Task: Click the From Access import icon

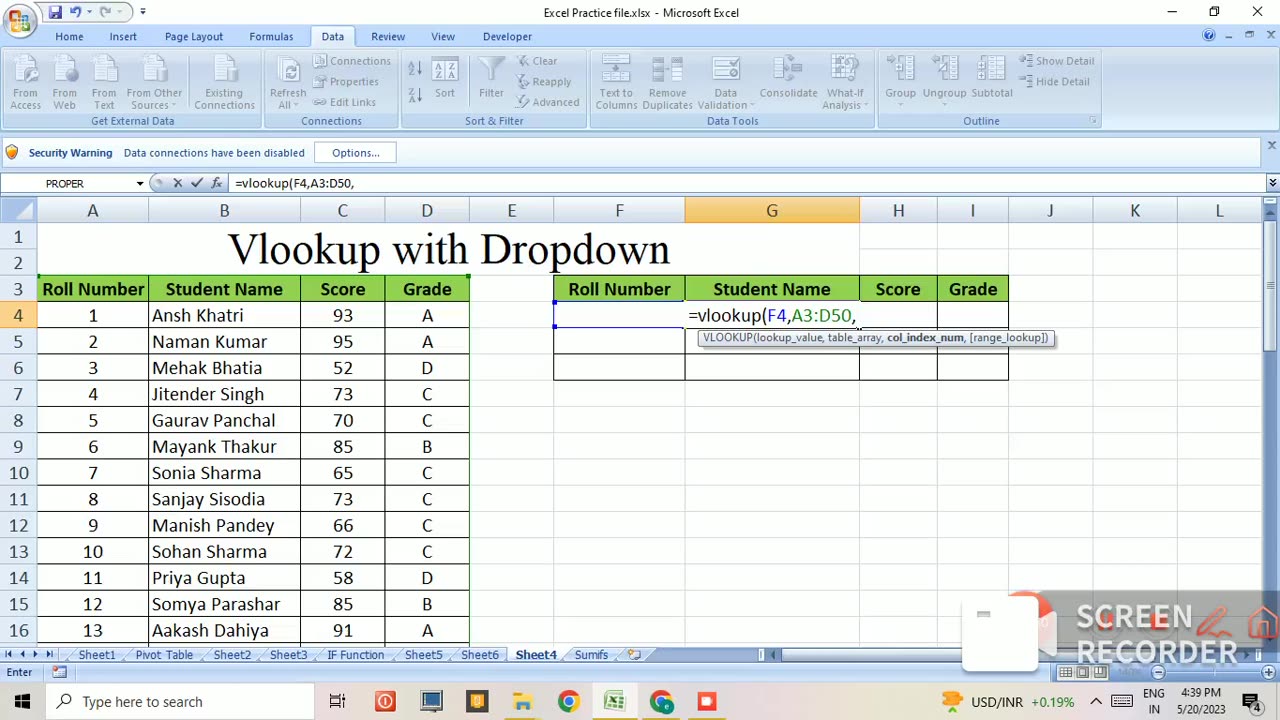Action: pyautogui.click(x=25, y=82)
